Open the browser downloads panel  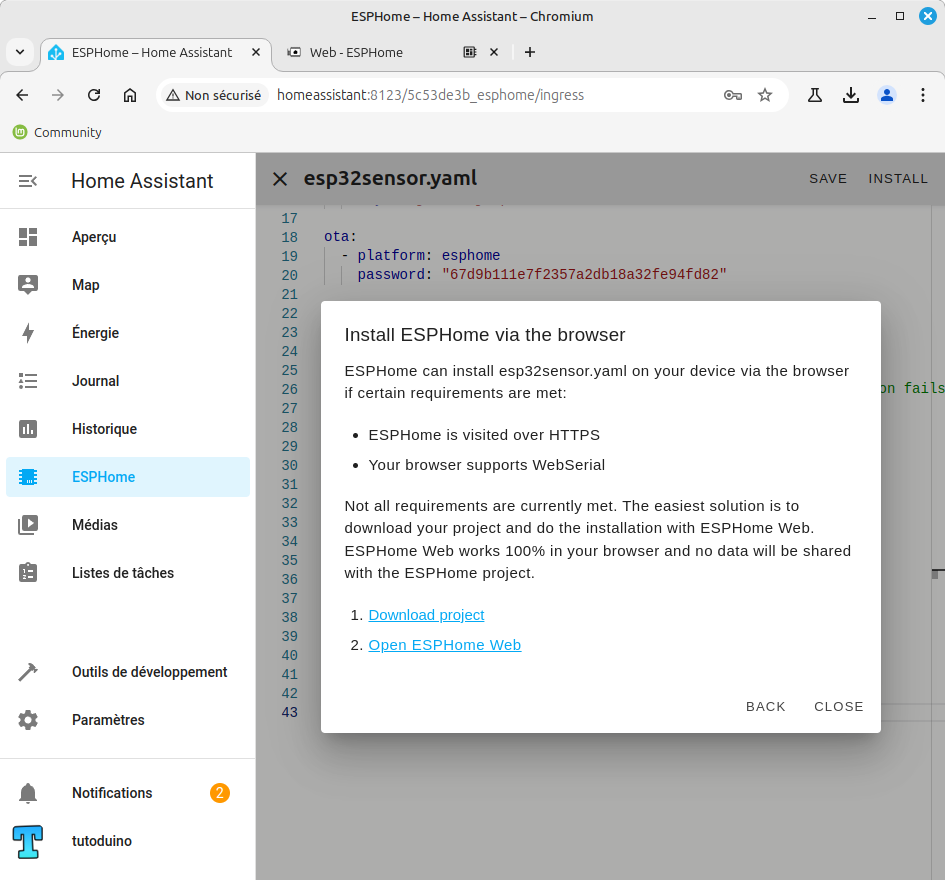(851, 95)
